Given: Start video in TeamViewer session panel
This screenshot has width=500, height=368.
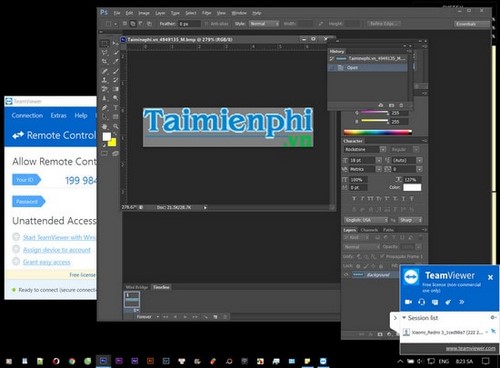Looking at the screenshot, I should point(408,302).
